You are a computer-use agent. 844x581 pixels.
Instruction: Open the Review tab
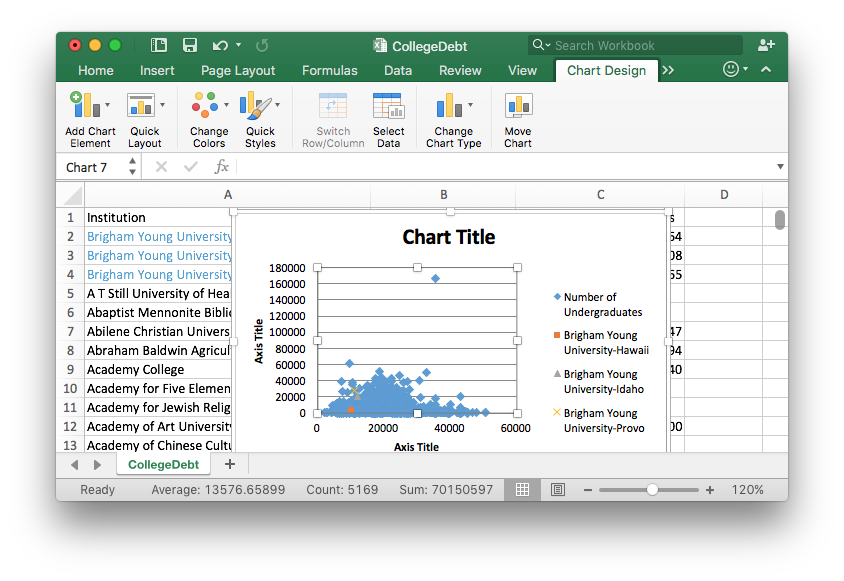460,71
